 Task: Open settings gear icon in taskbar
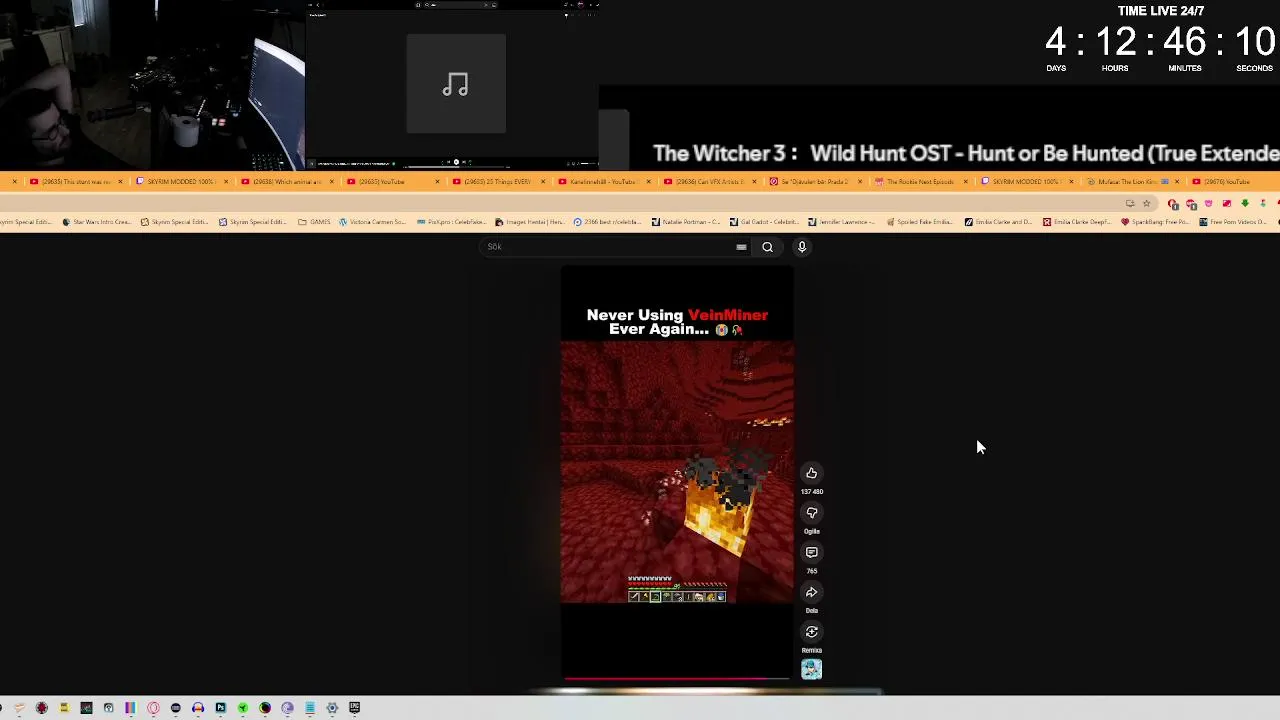332,708
